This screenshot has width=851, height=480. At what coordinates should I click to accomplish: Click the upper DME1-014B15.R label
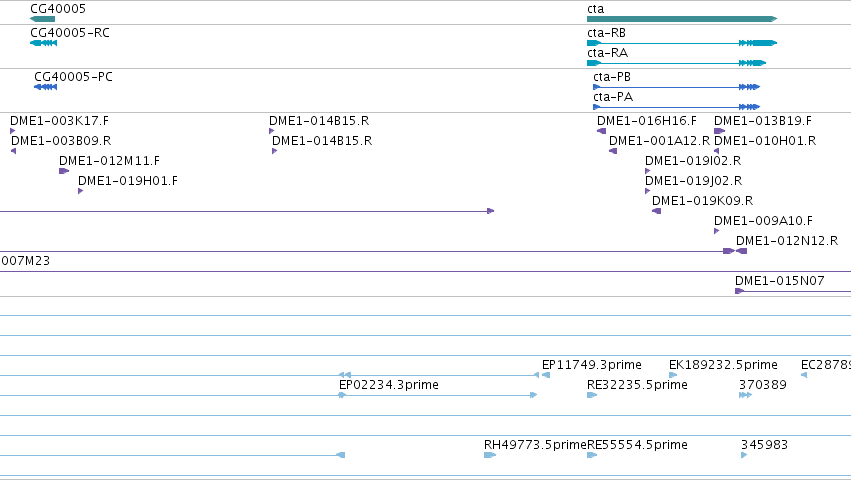[x=319, y=121]
